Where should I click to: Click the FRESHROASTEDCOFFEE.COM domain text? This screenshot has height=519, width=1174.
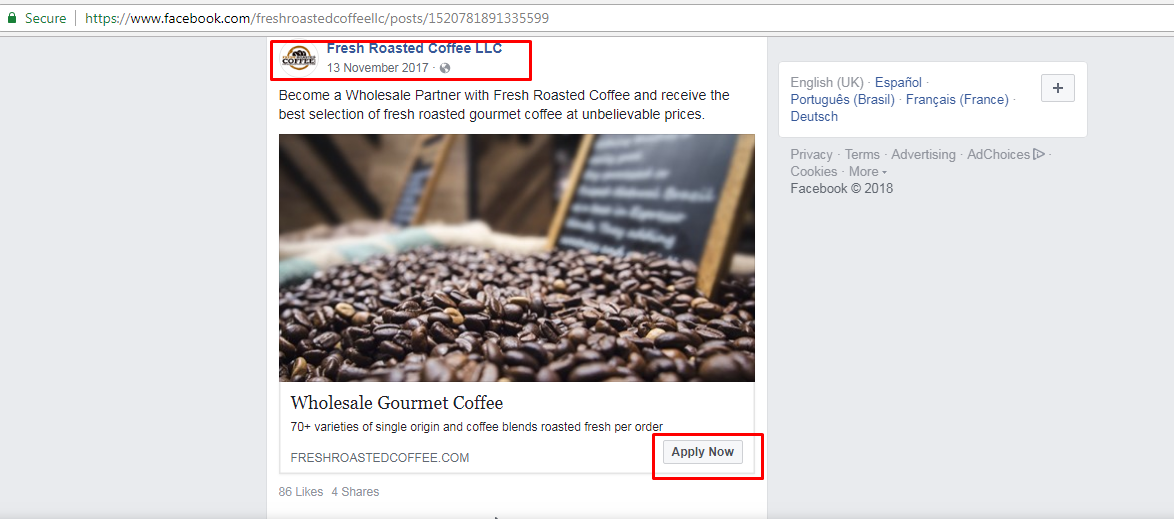tap(380, 458)
